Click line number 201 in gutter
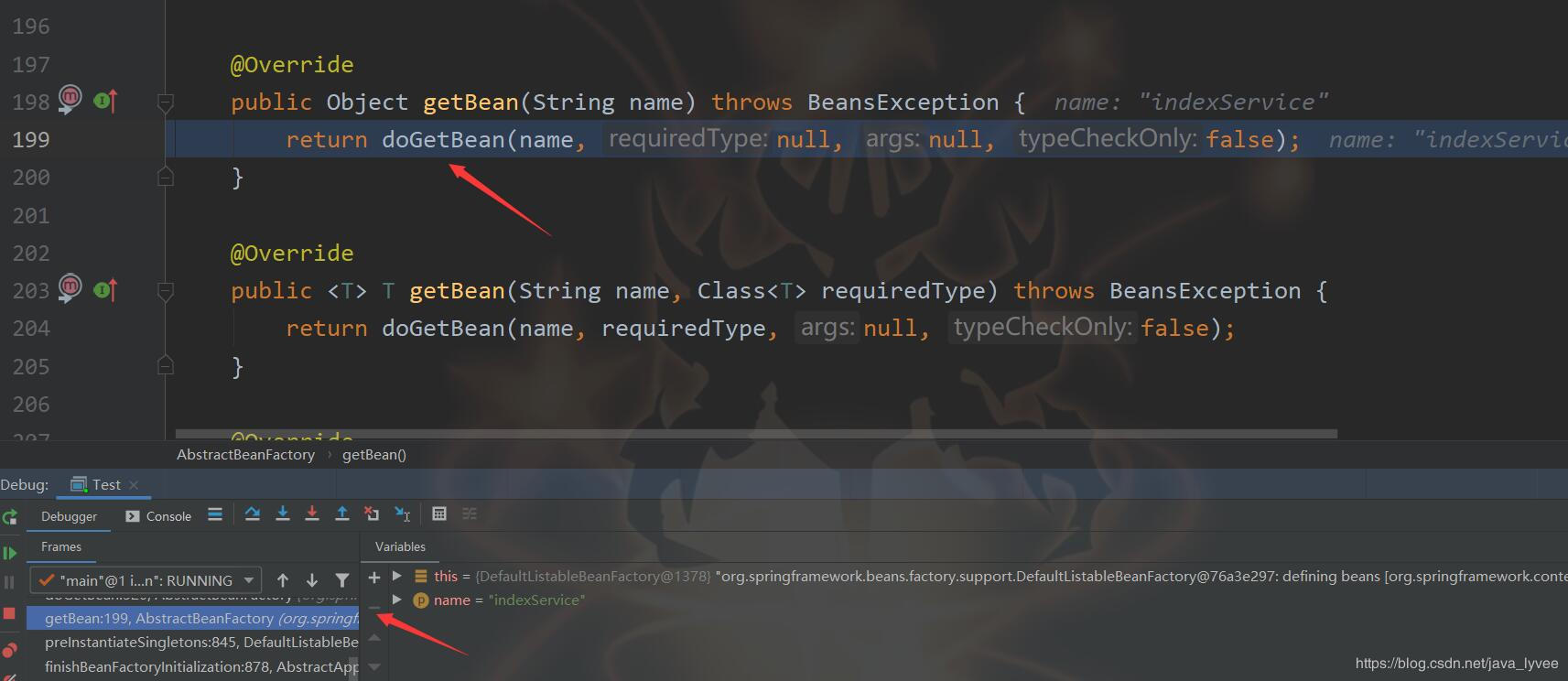 31,216
